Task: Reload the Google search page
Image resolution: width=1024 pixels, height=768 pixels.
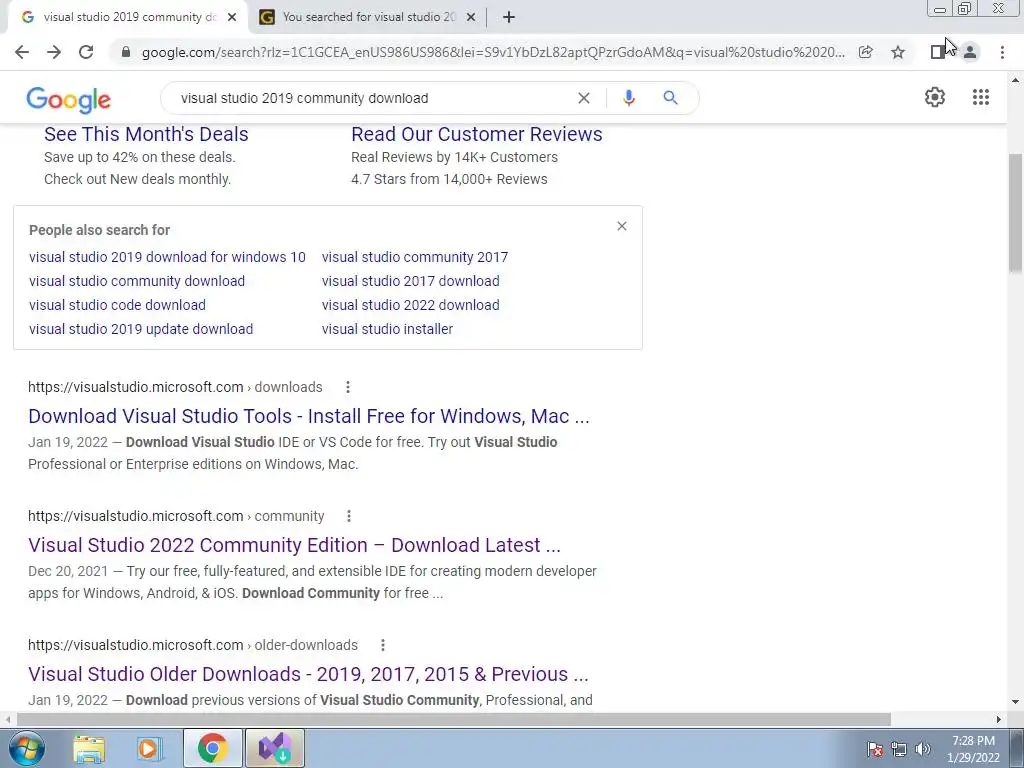Action: point(86,52)
